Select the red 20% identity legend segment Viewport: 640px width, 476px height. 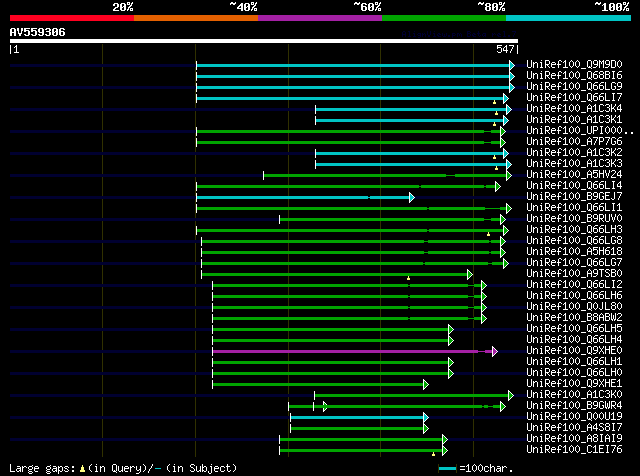tap(72, 18)
